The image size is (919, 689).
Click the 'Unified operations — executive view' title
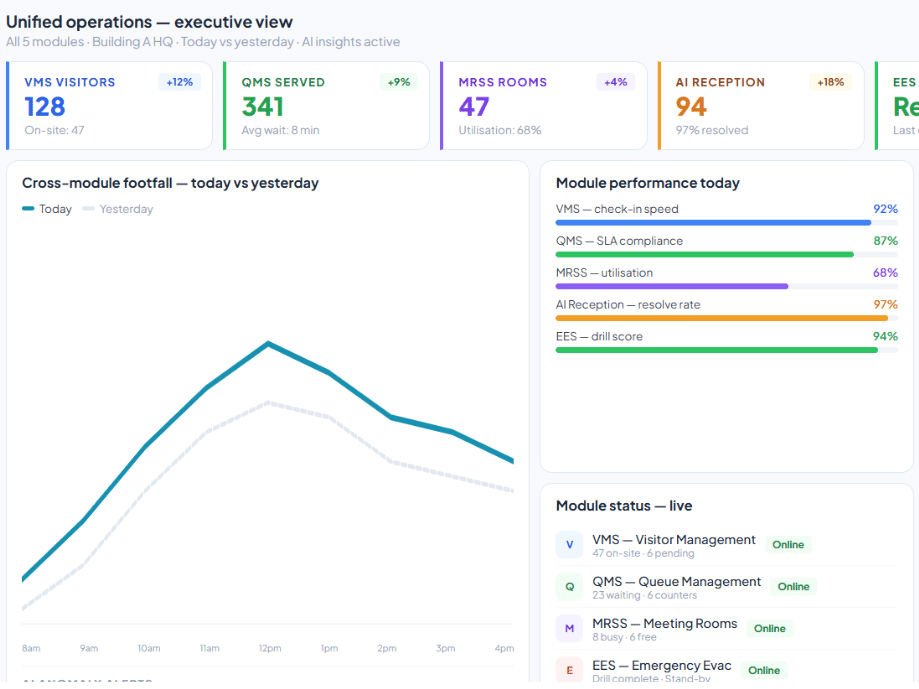pyautogui.click(x=149, y=22)
